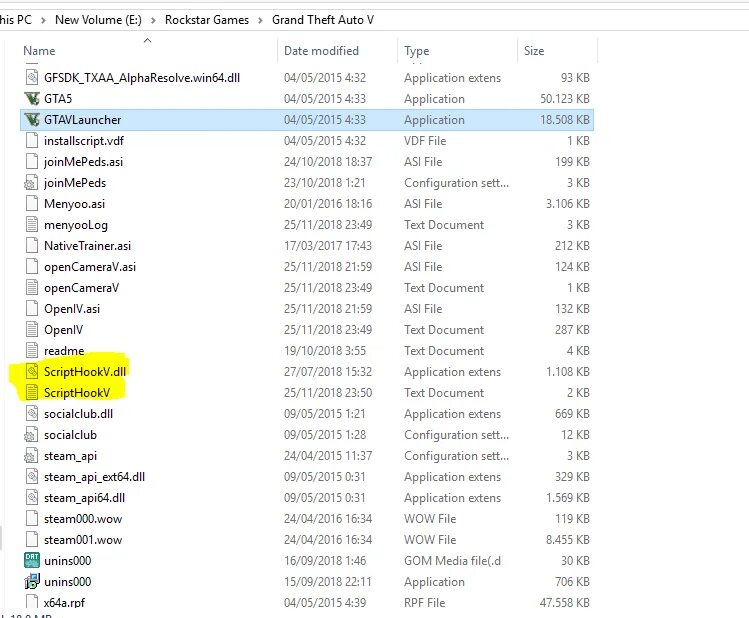Select the file name openCameraV.asi
Image resolution: width=749 pixels, height=618 pixels.
tap(90, 267)
